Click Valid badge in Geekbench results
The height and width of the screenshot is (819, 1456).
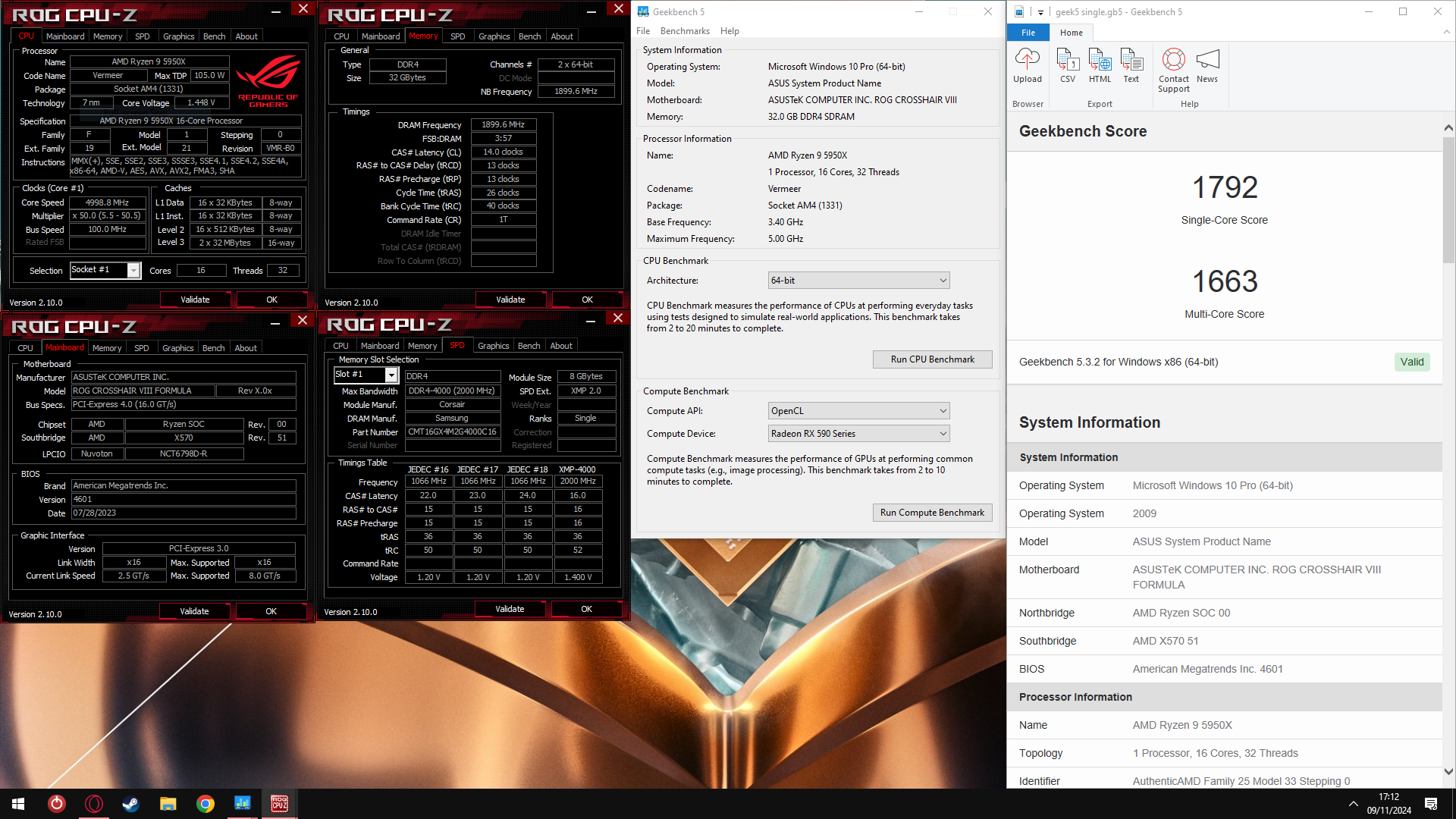coord(1412,362)
